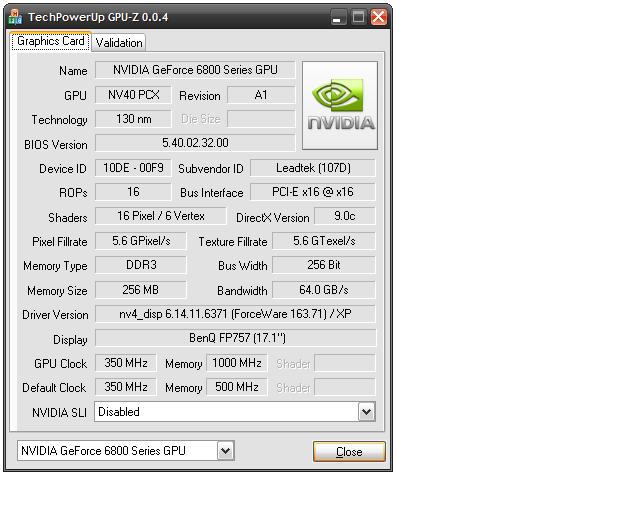
Task: Select BIOS Version 5.40.02.32.00
Action: [x=195, y=143]
